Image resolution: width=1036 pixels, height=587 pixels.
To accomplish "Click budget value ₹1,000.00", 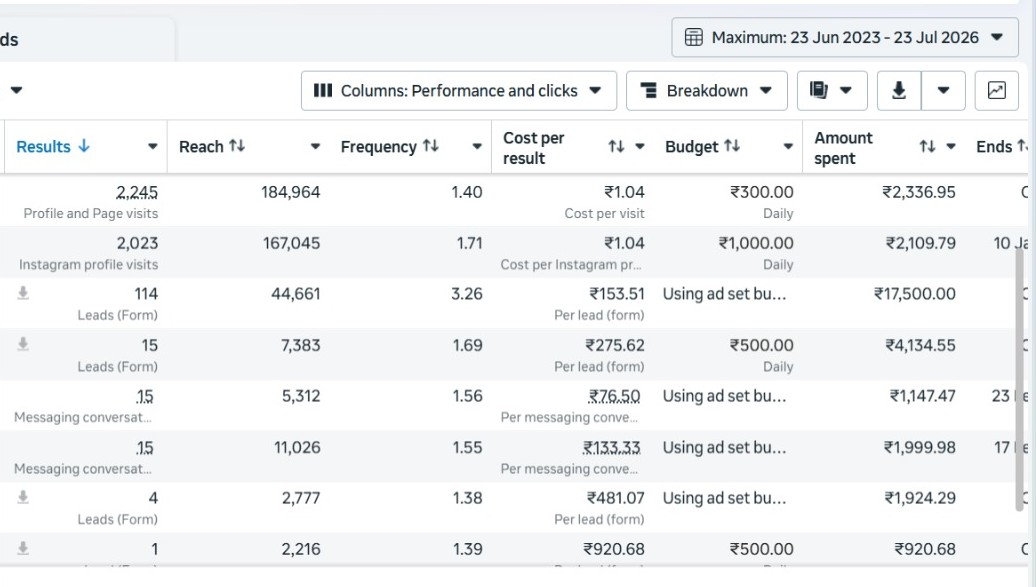I will tap(757, 243).
